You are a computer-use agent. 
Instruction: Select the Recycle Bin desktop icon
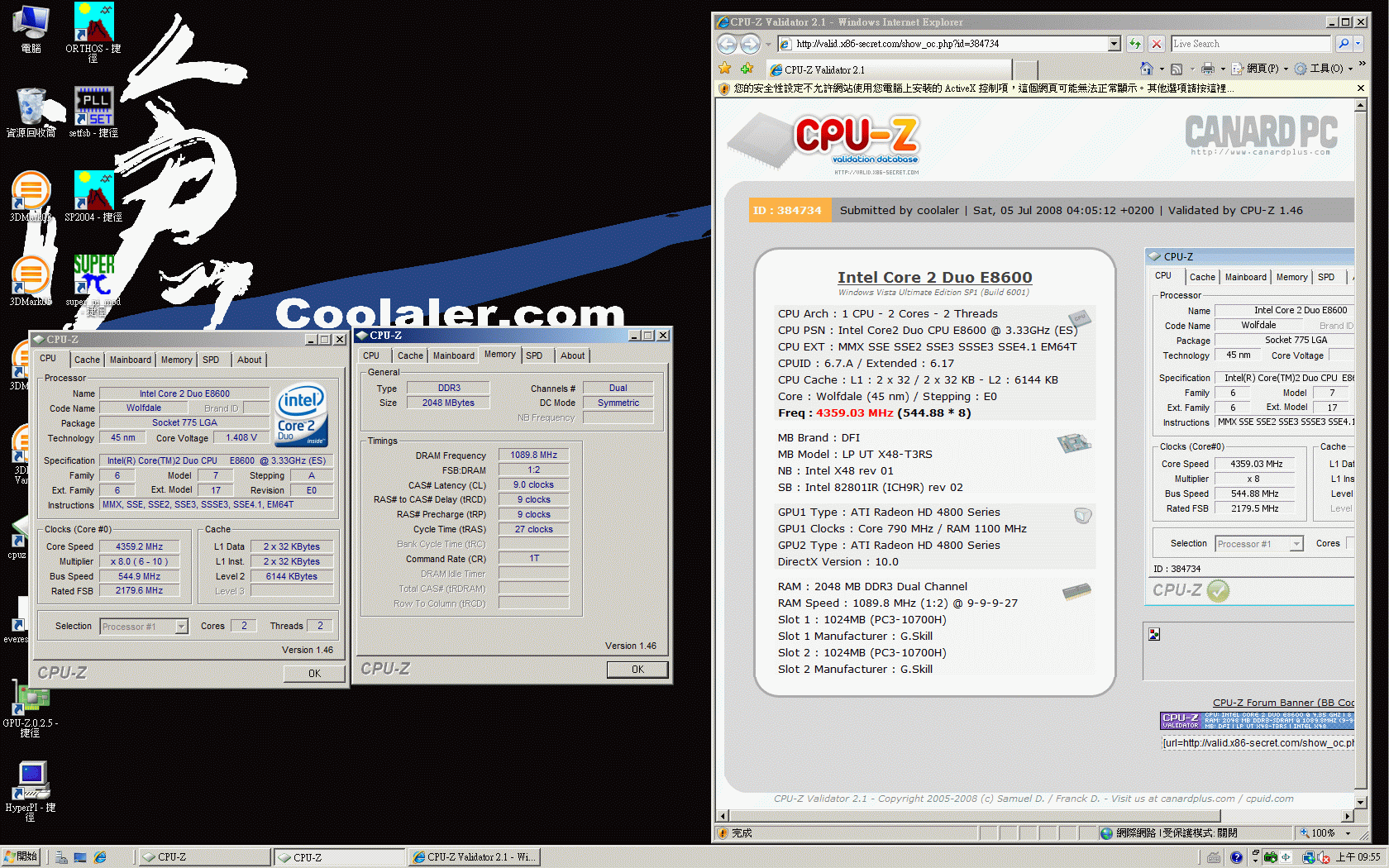click(x=31, y=112)
